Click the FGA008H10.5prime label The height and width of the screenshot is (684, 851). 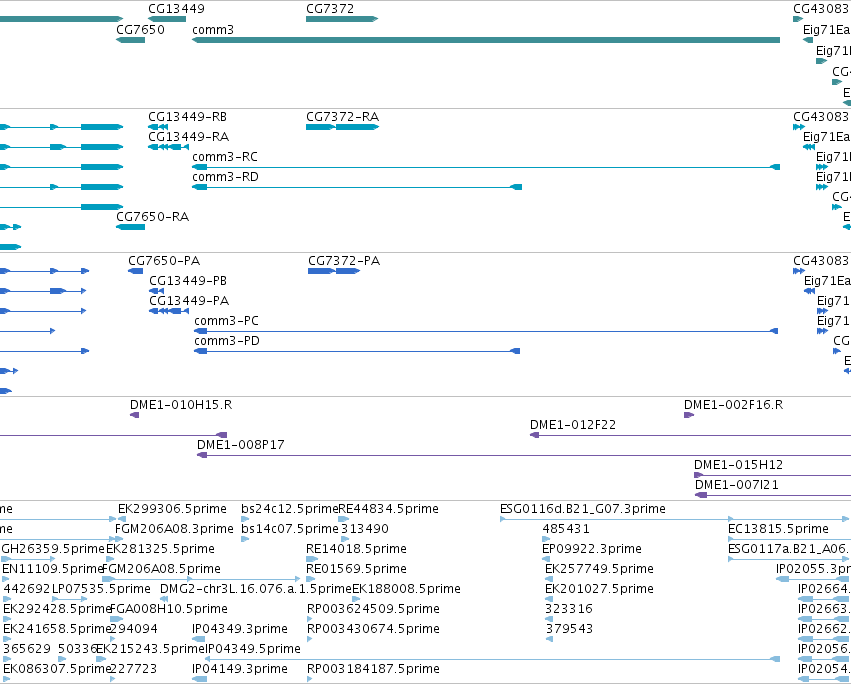pyautogui.click(x=169, y=609)
